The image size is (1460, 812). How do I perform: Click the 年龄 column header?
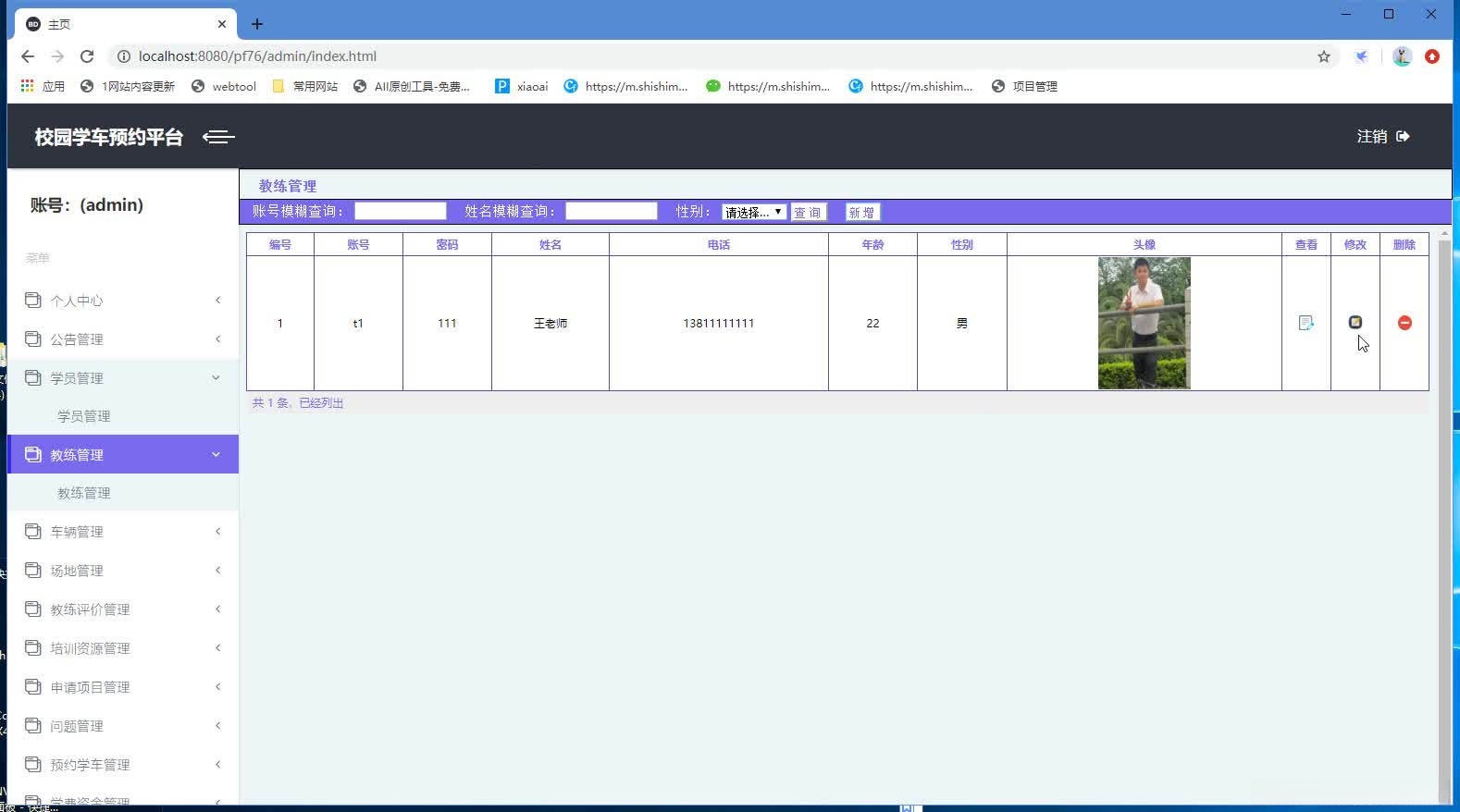(872, 244)
